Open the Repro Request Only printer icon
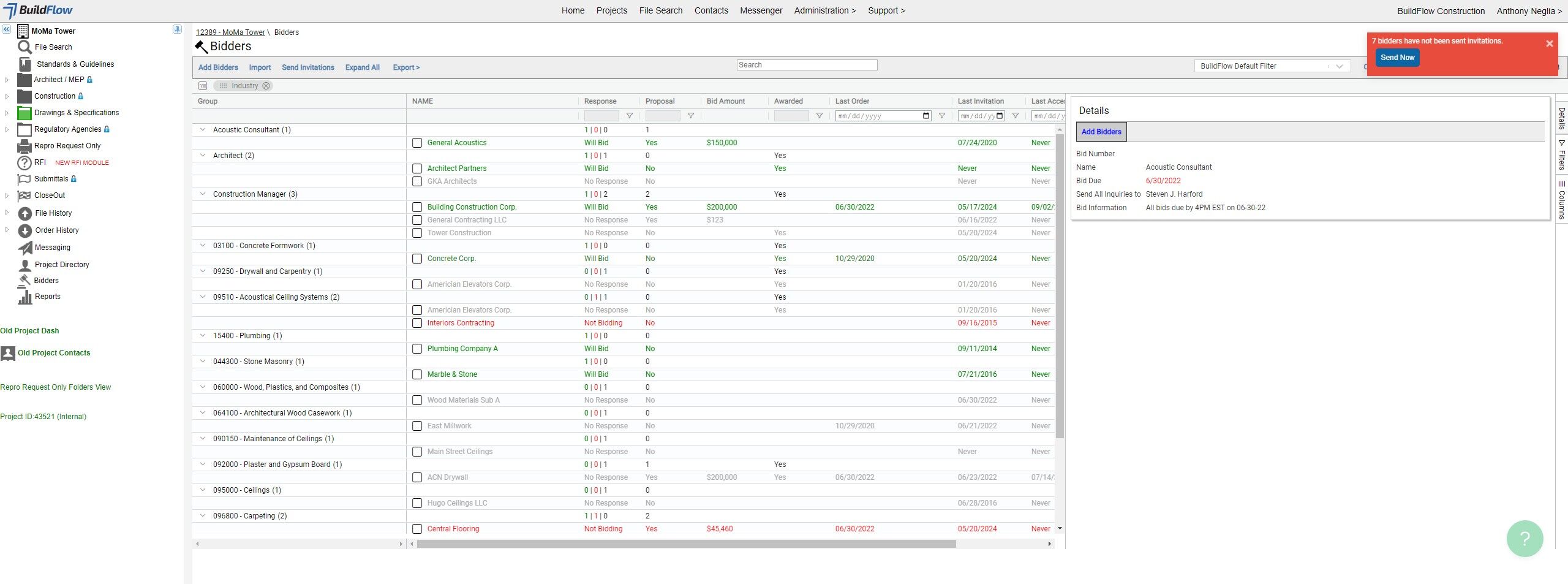The height and width of the screenshot is (584, 1568). tap(24, 146)
